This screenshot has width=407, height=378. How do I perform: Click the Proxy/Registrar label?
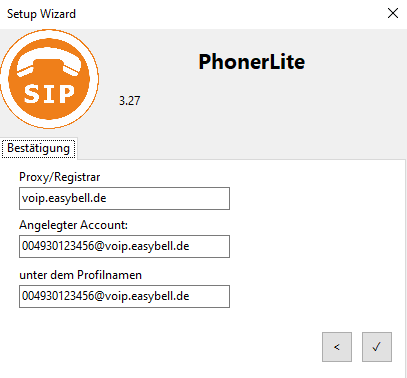coord(60,177)
